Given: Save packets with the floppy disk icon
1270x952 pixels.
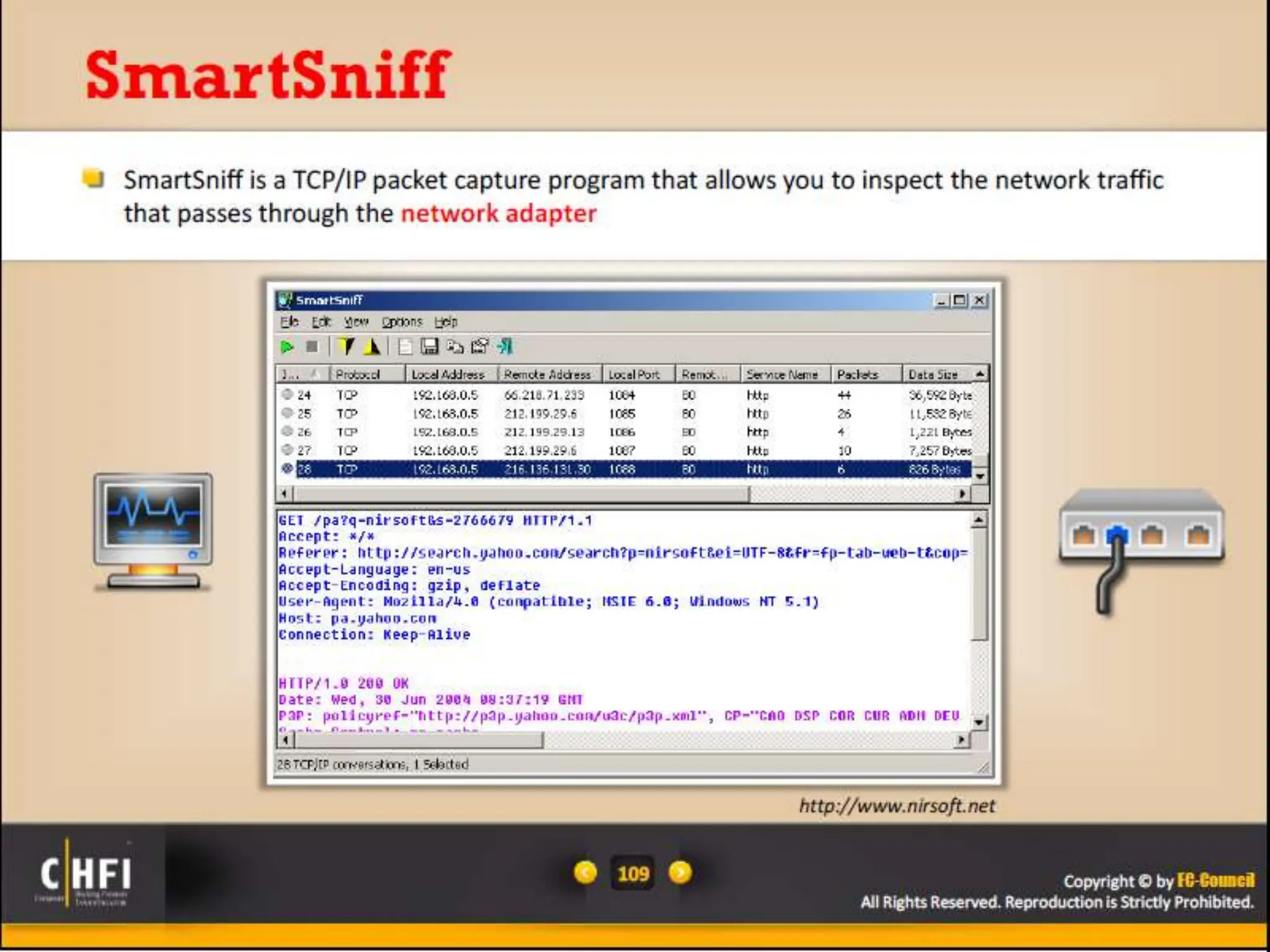Looking at the screenshot, I should coord(429,346).
